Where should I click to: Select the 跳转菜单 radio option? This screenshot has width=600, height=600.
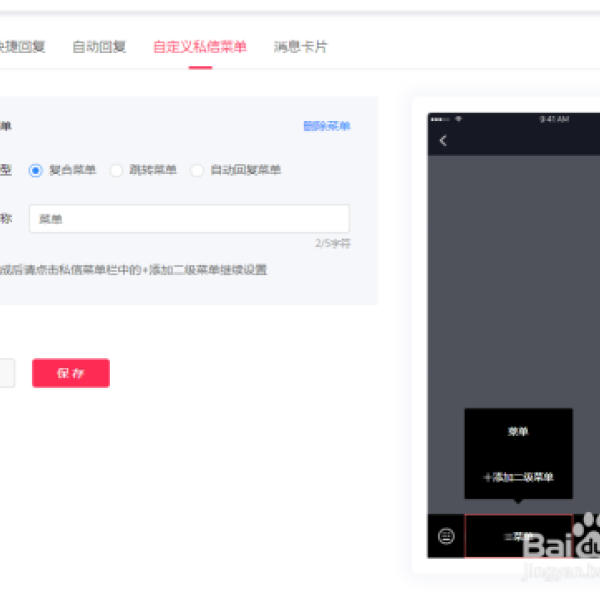(x=116, y=170)
